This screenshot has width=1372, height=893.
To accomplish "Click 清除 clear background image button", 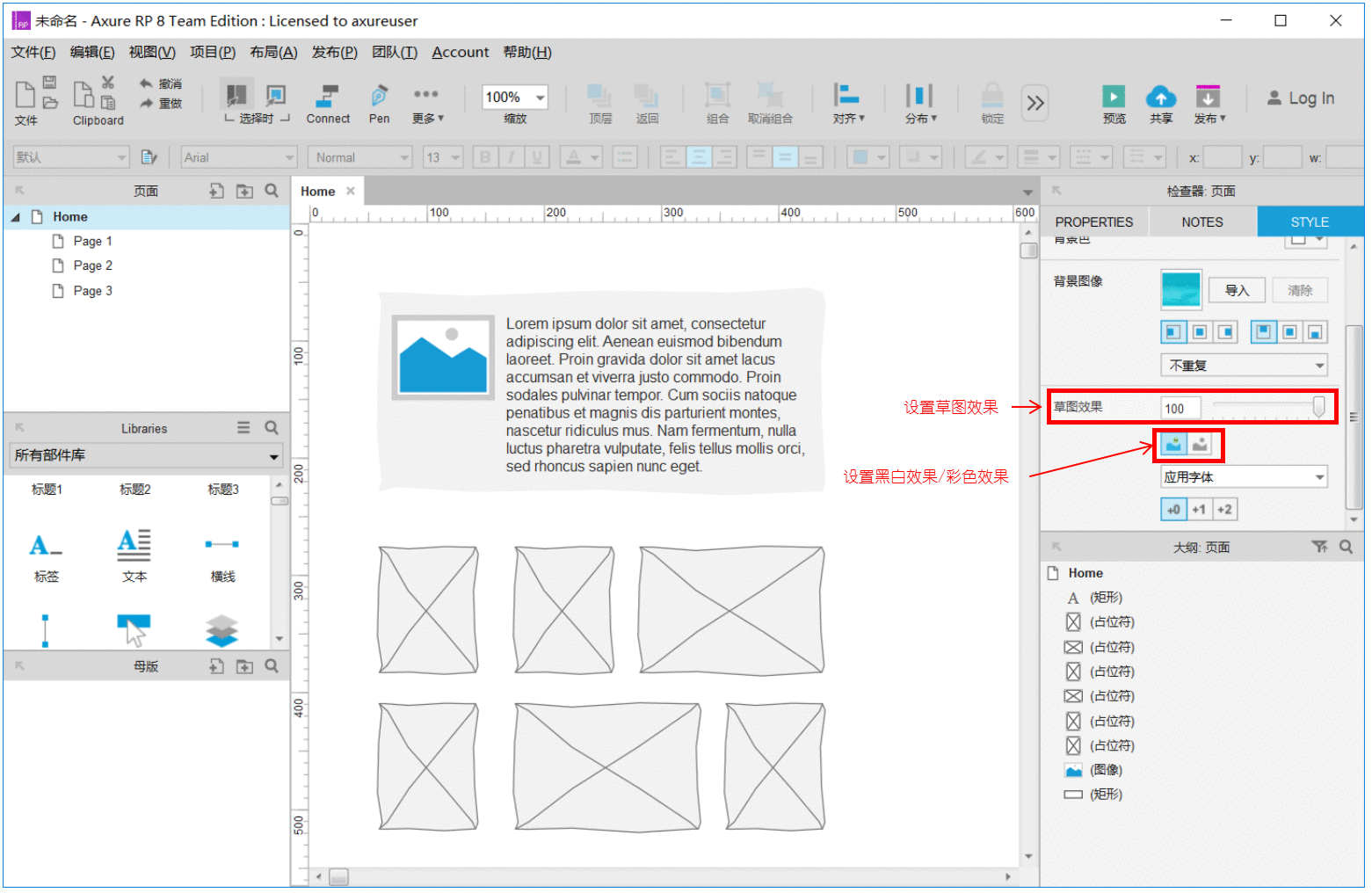I will [1299, 290].
